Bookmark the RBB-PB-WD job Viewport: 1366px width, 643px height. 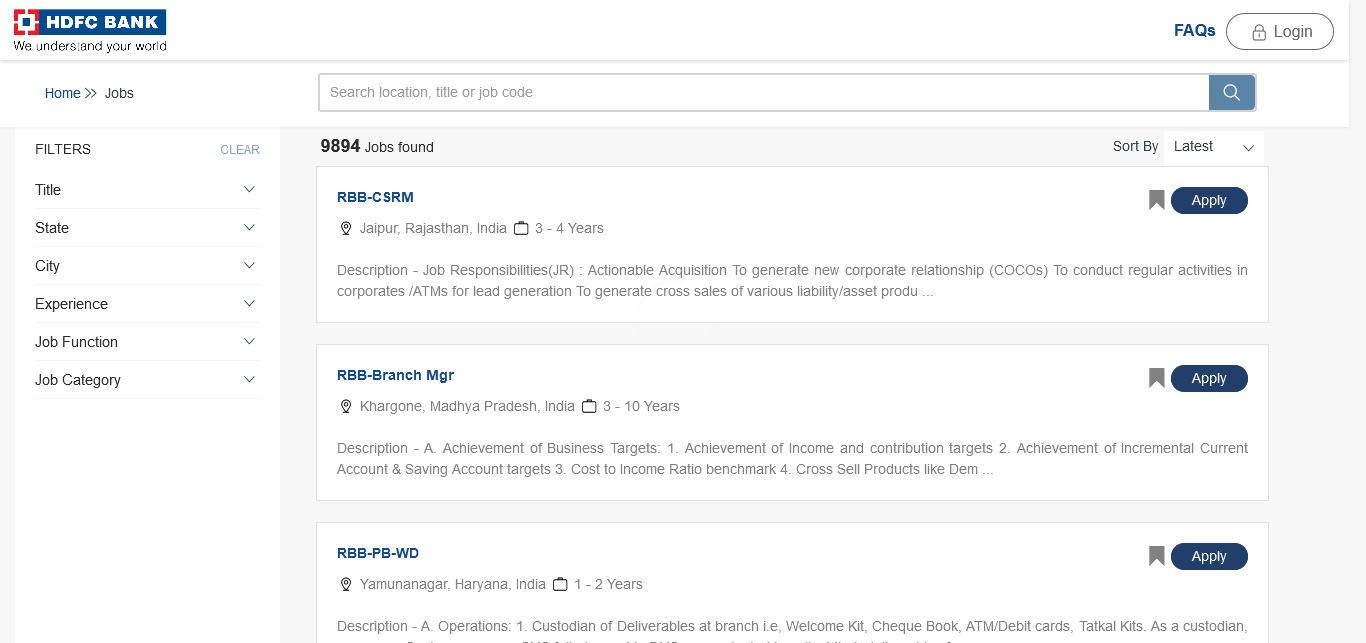(x=1156, y=556)
